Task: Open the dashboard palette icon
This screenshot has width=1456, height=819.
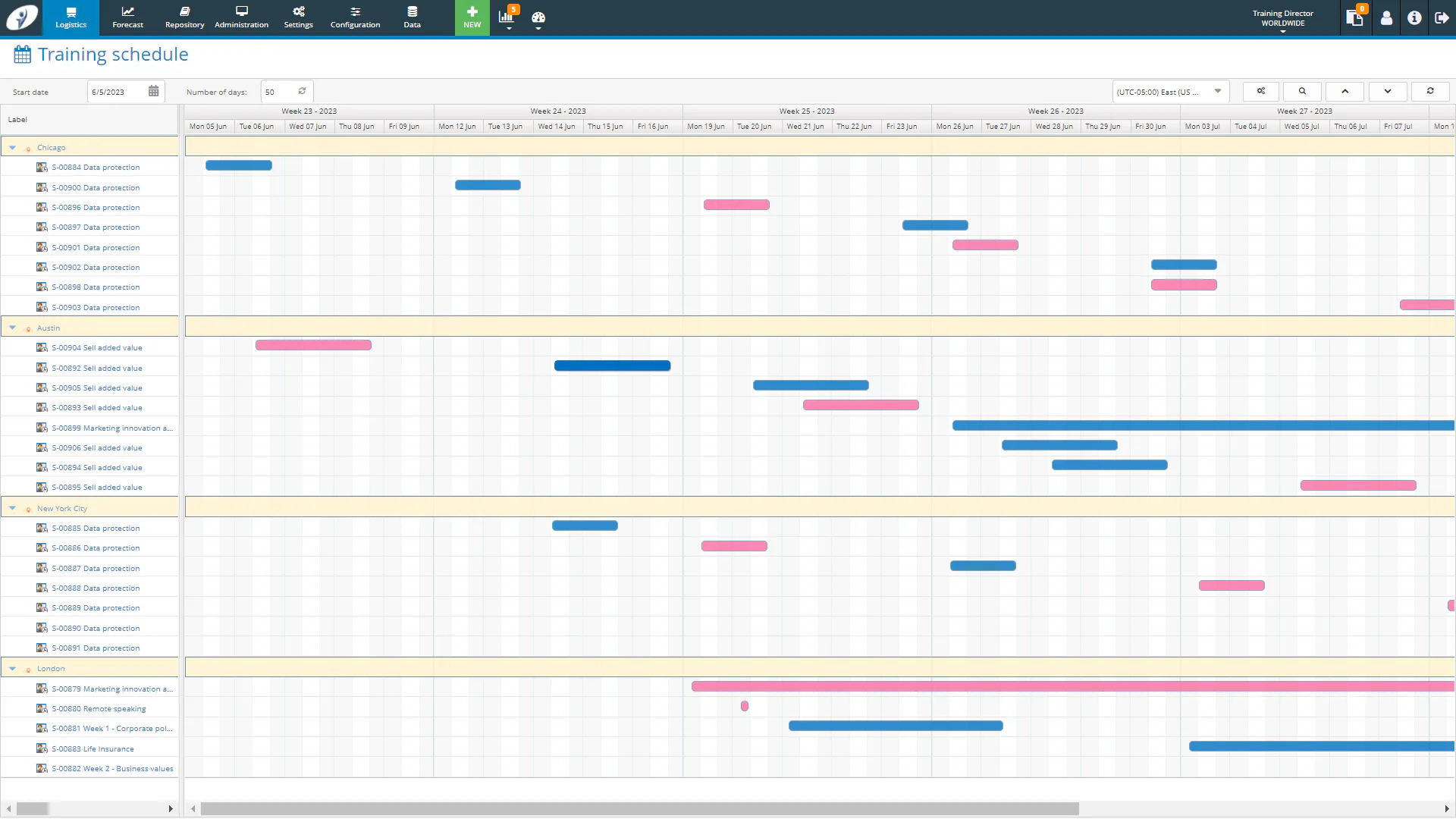Action: [x=538, y=18]
